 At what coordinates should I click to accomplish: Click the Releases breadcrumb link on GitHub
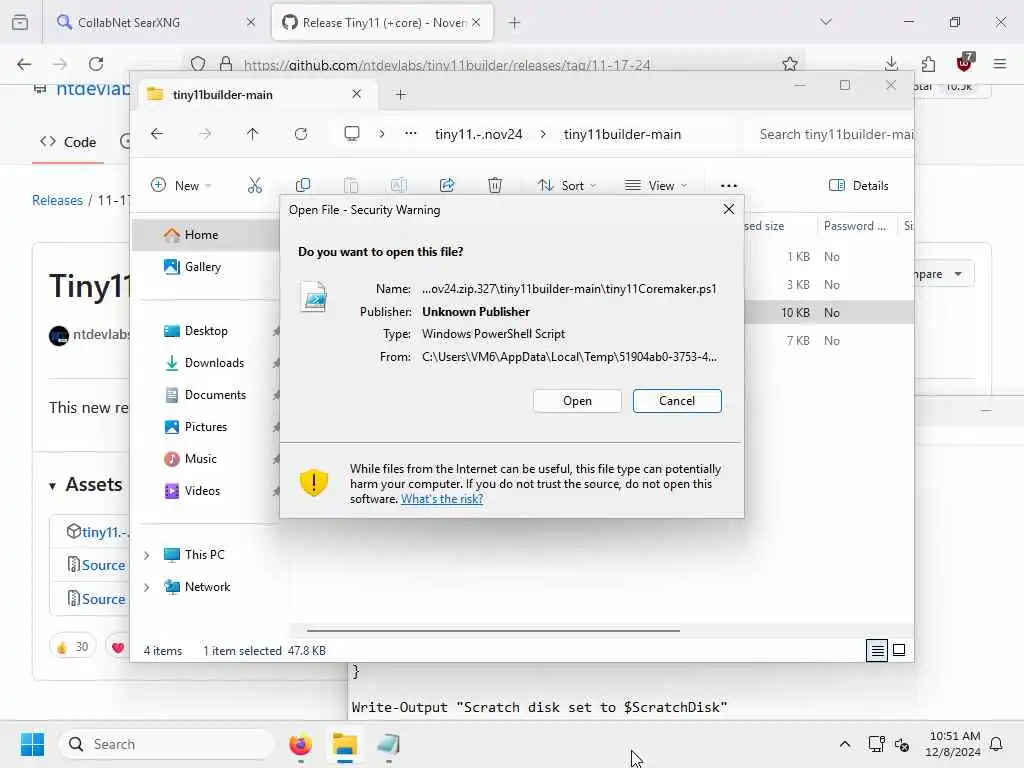57,200
